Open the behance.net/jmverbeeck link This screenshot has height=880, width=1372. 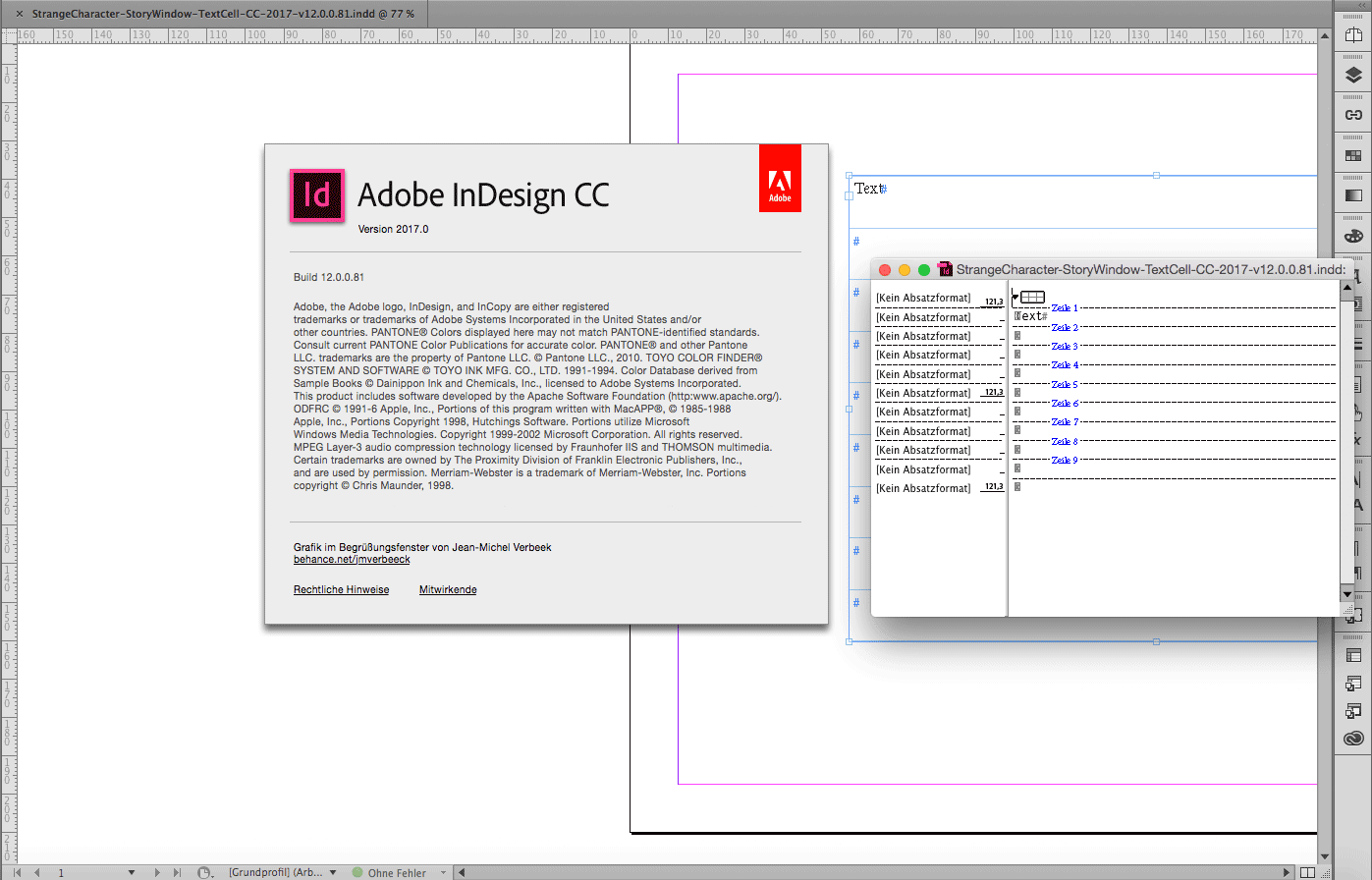point(352,559)
